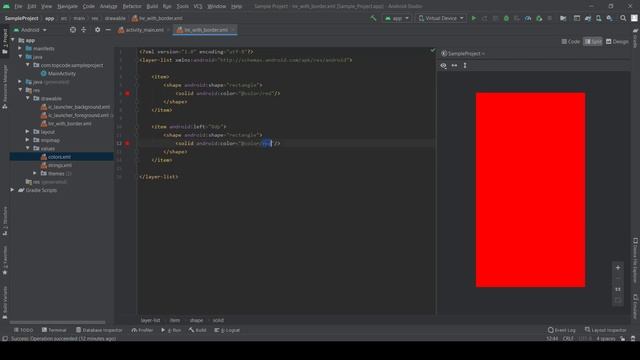The height and width of the screenshot is (360, 640).
Task: Toggle preview view options eye icon
Action: [x=443, y=66]
